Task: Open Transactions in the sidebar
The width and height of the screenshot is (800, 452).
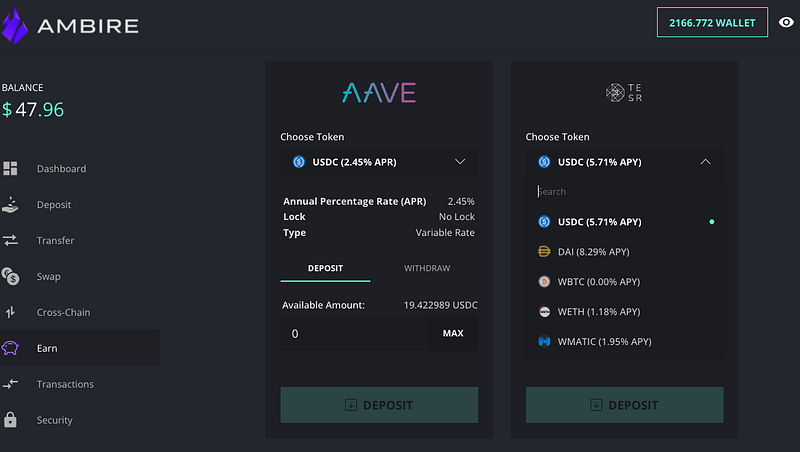Action: coord(65,384)
